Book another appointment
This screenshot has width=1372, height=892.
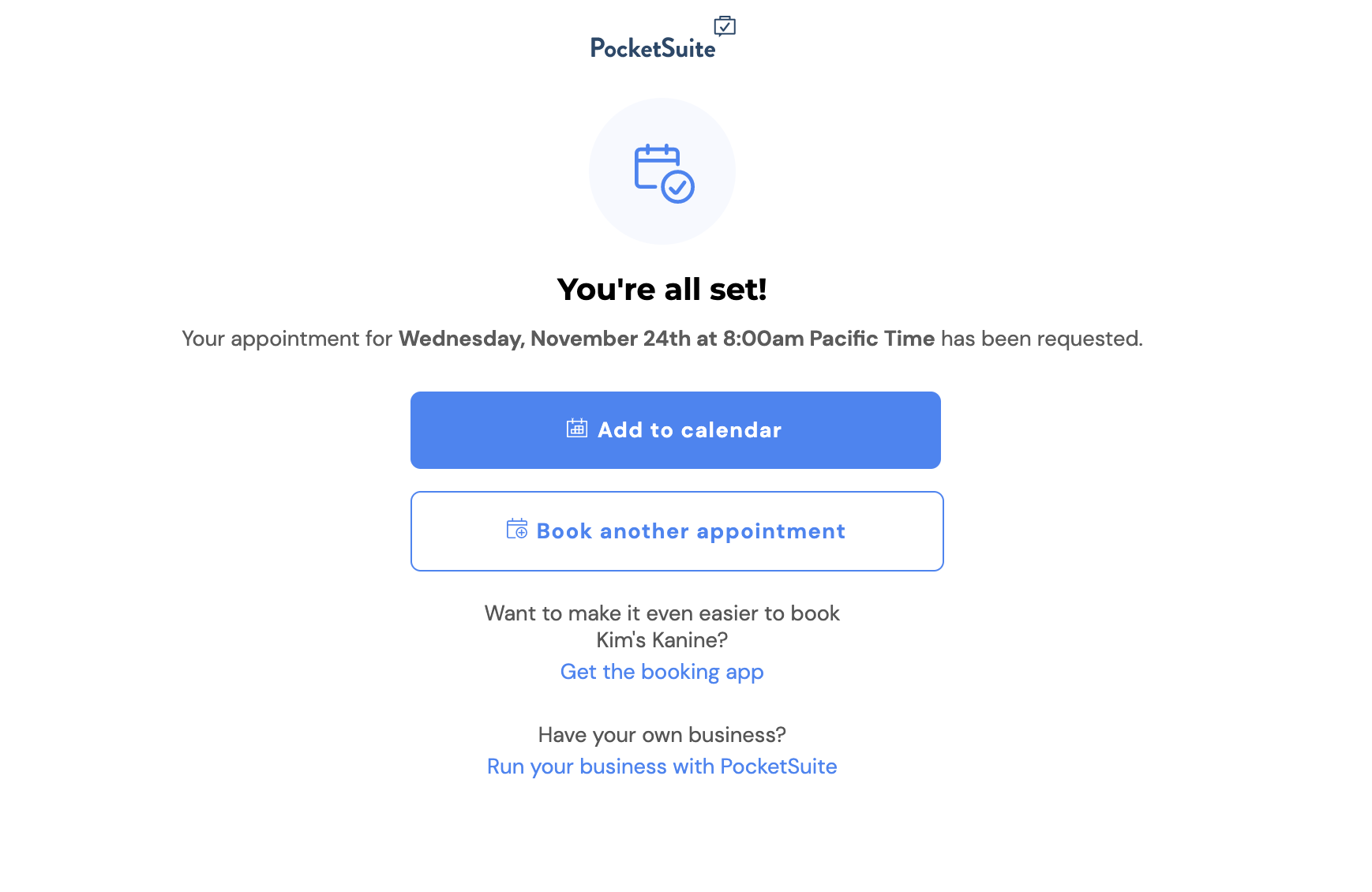pos(677,531)
